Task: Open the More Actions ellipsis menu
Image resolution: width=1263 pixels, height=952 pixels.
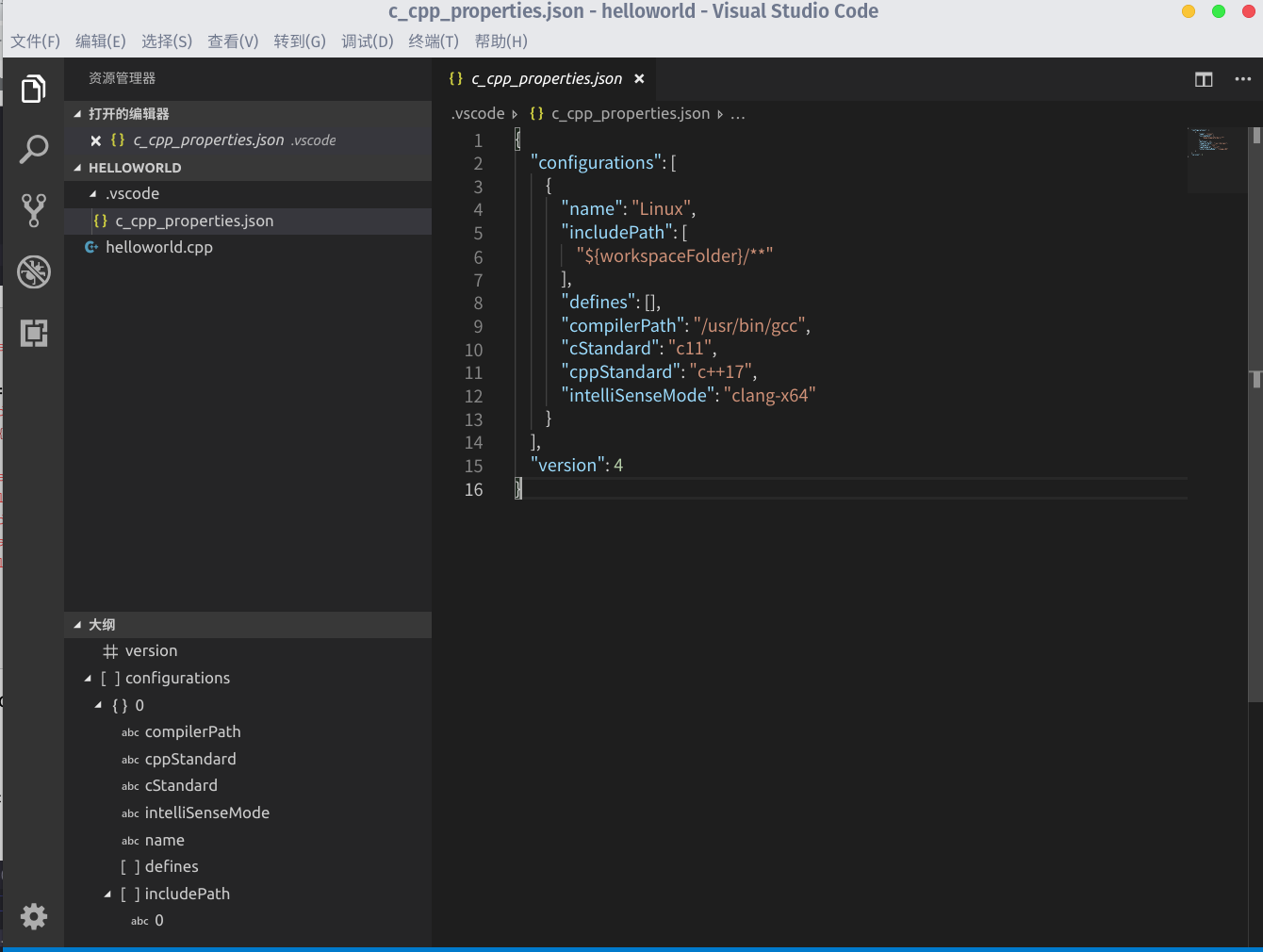Action: (1243, 79)
